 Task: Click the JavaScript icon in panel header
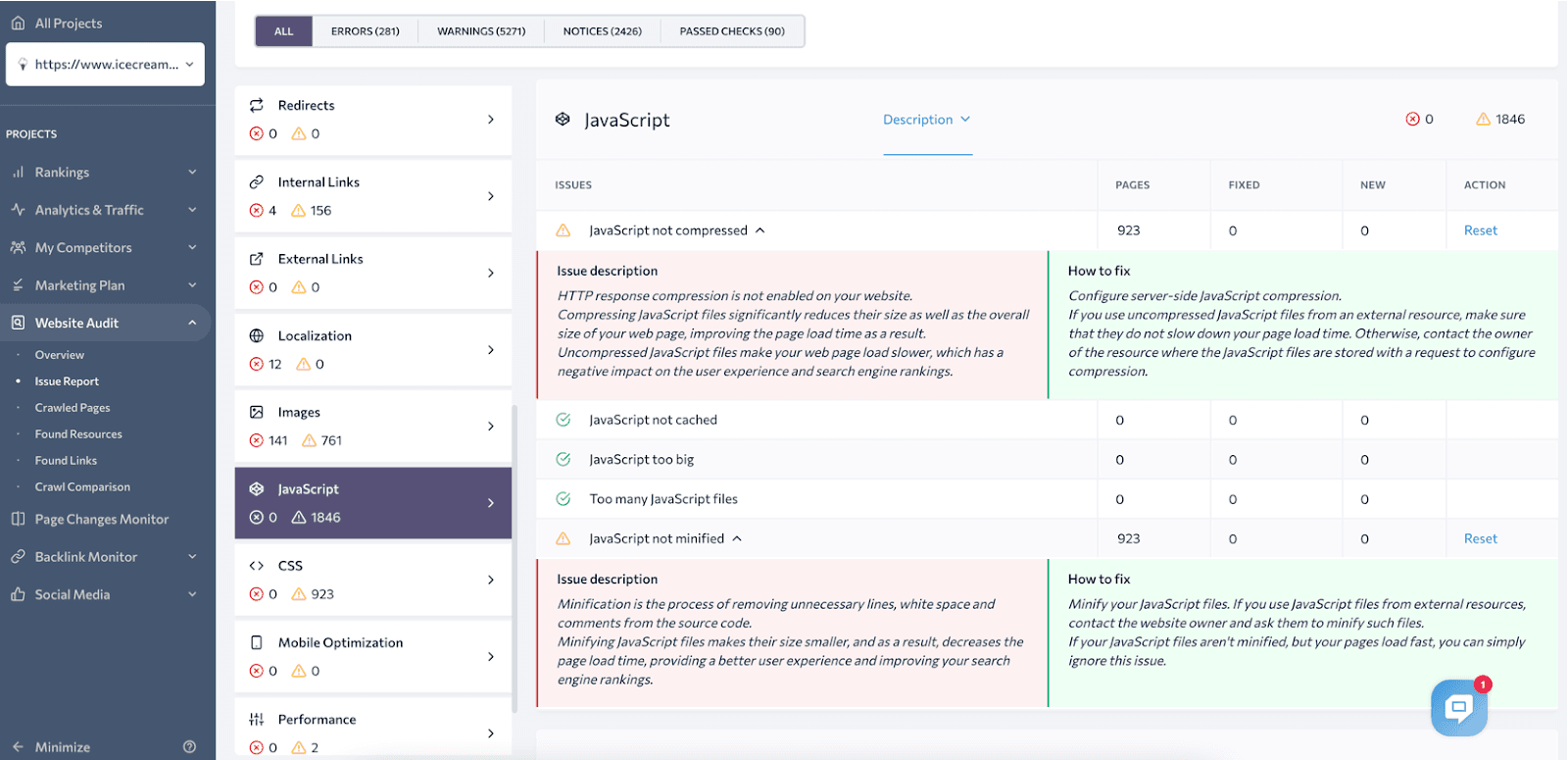click(563, 119)
